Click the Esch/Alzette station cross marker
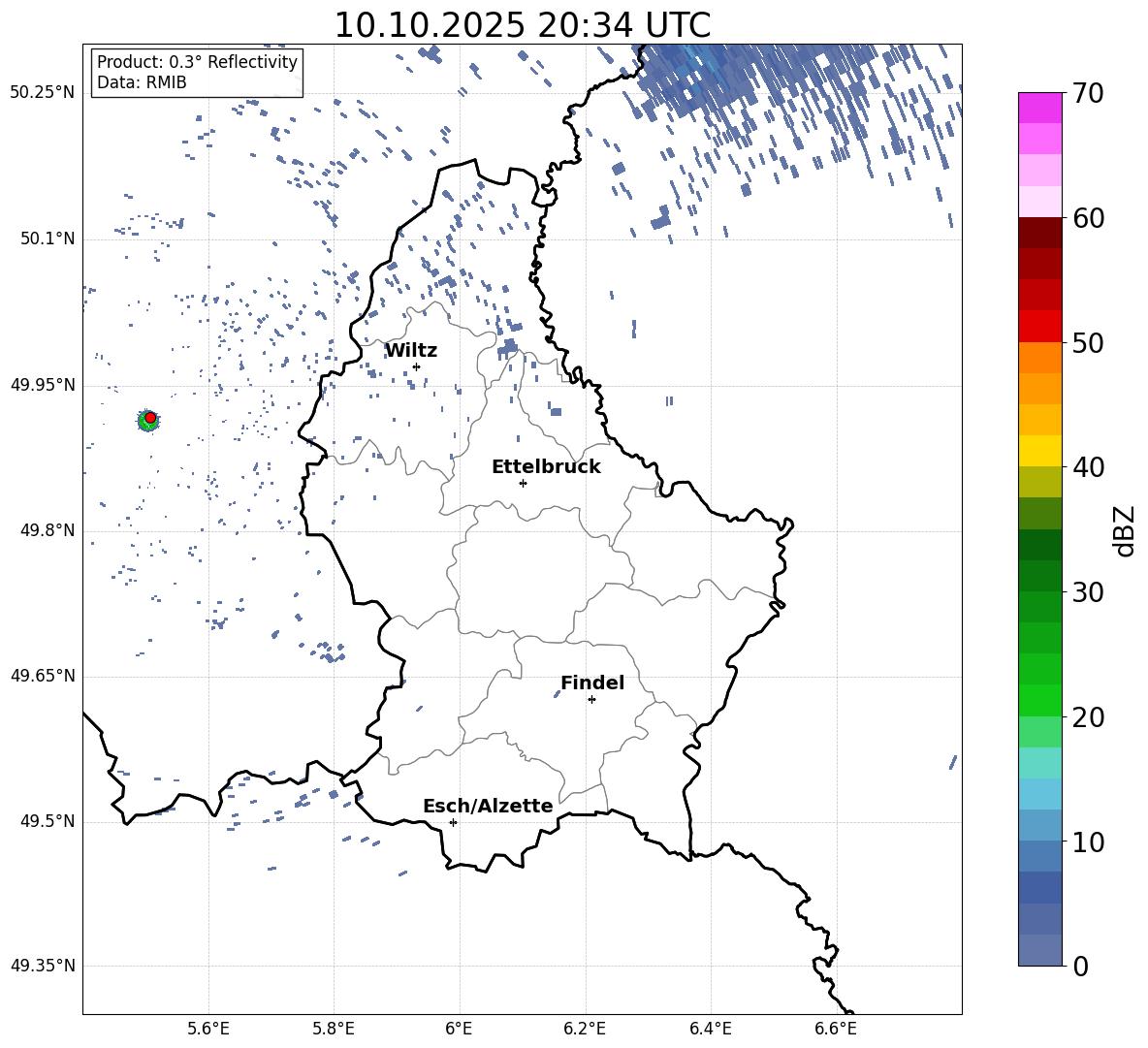This screenshot has width=1148, height=1048. click(453, 822)
